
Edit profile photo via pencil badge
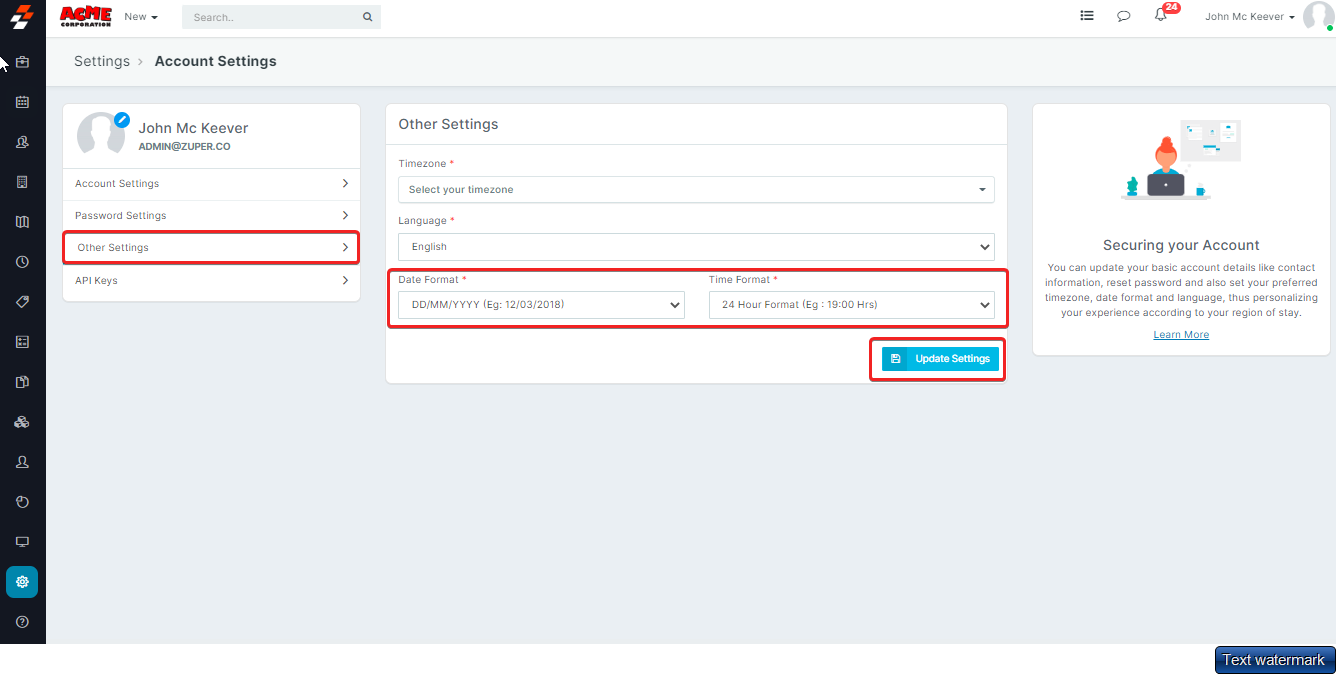pyautogui.click(x=122, y=119)
